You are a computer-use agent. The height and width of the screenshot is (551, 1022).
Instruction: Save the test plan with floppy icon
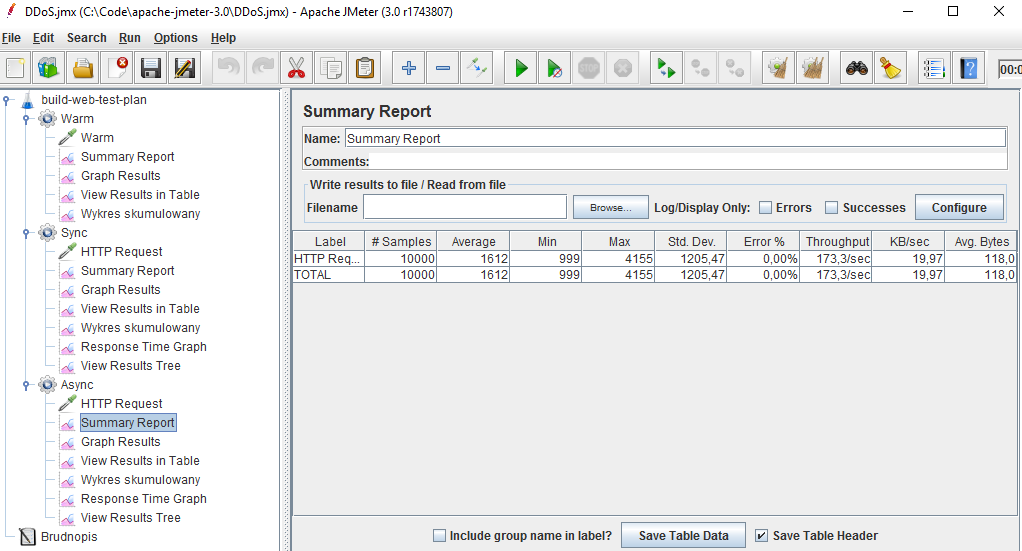coord(151,68)
